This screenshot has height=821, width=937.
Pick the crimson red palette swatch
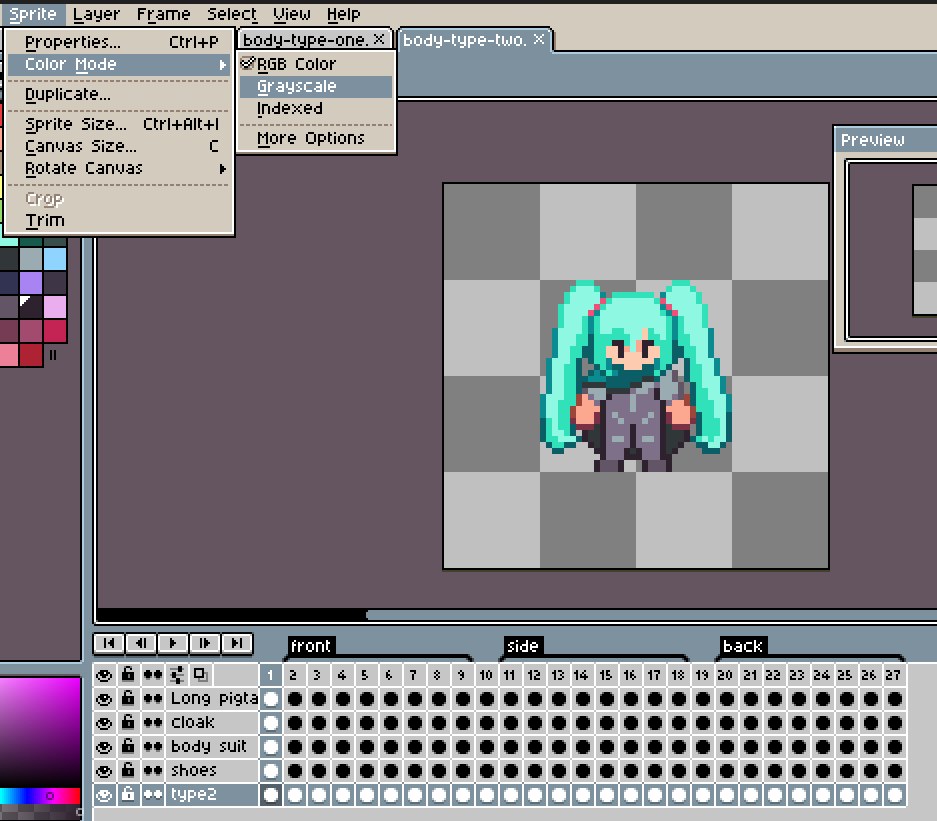coord(54,331)
